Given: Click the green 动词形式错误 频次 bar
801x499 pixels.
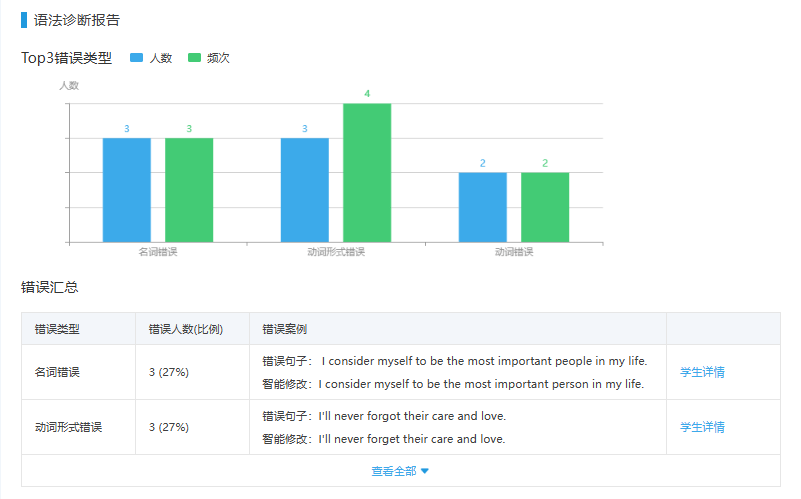Looking at the screenshot, I should pyautogui.click(x=367, y=172).
